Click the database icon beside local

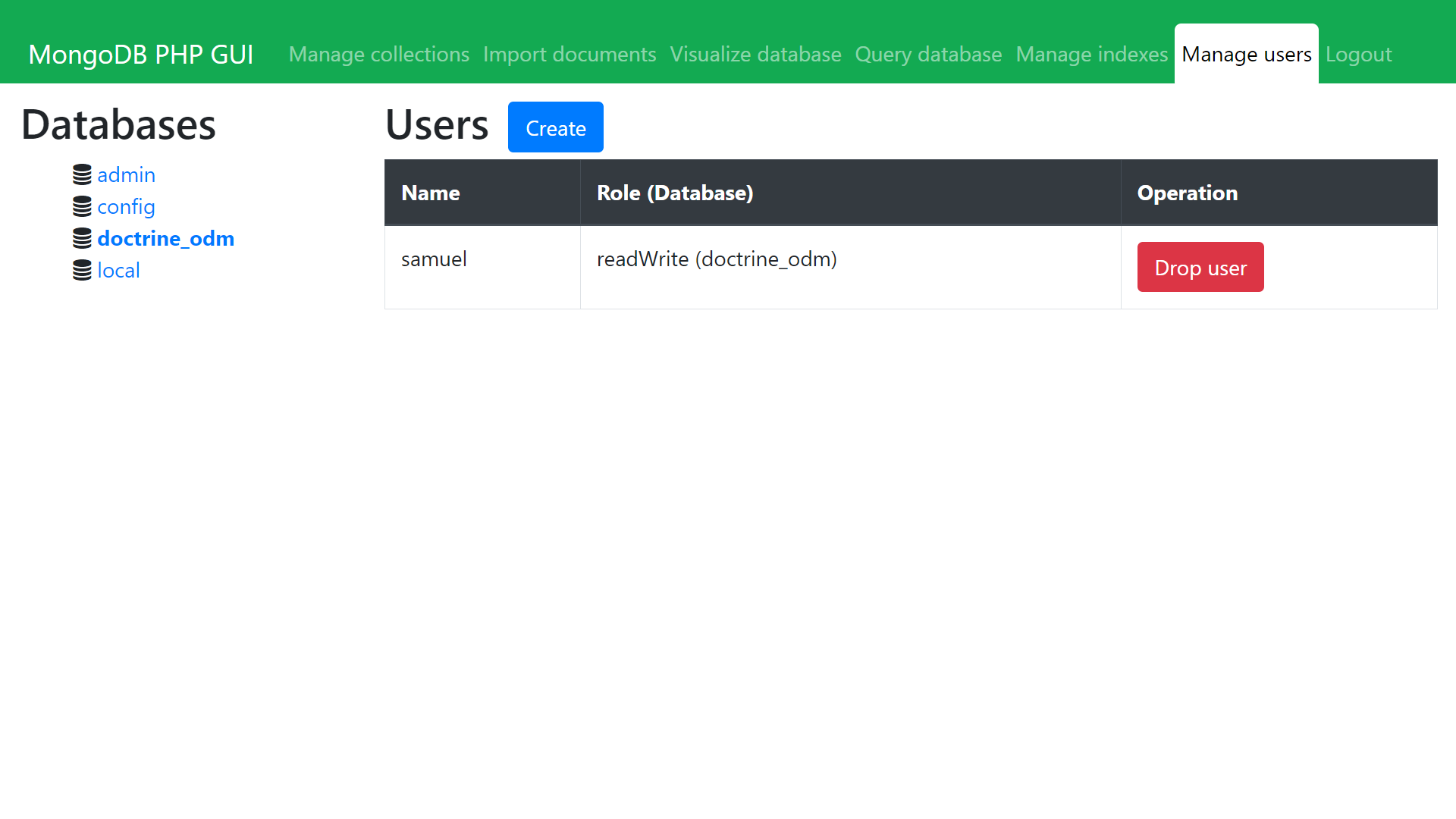[82, 271]
